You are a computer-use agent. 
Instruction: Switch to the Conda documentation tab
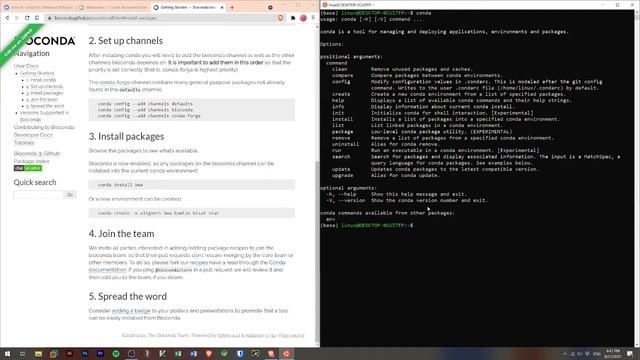(x=113, y=7)
